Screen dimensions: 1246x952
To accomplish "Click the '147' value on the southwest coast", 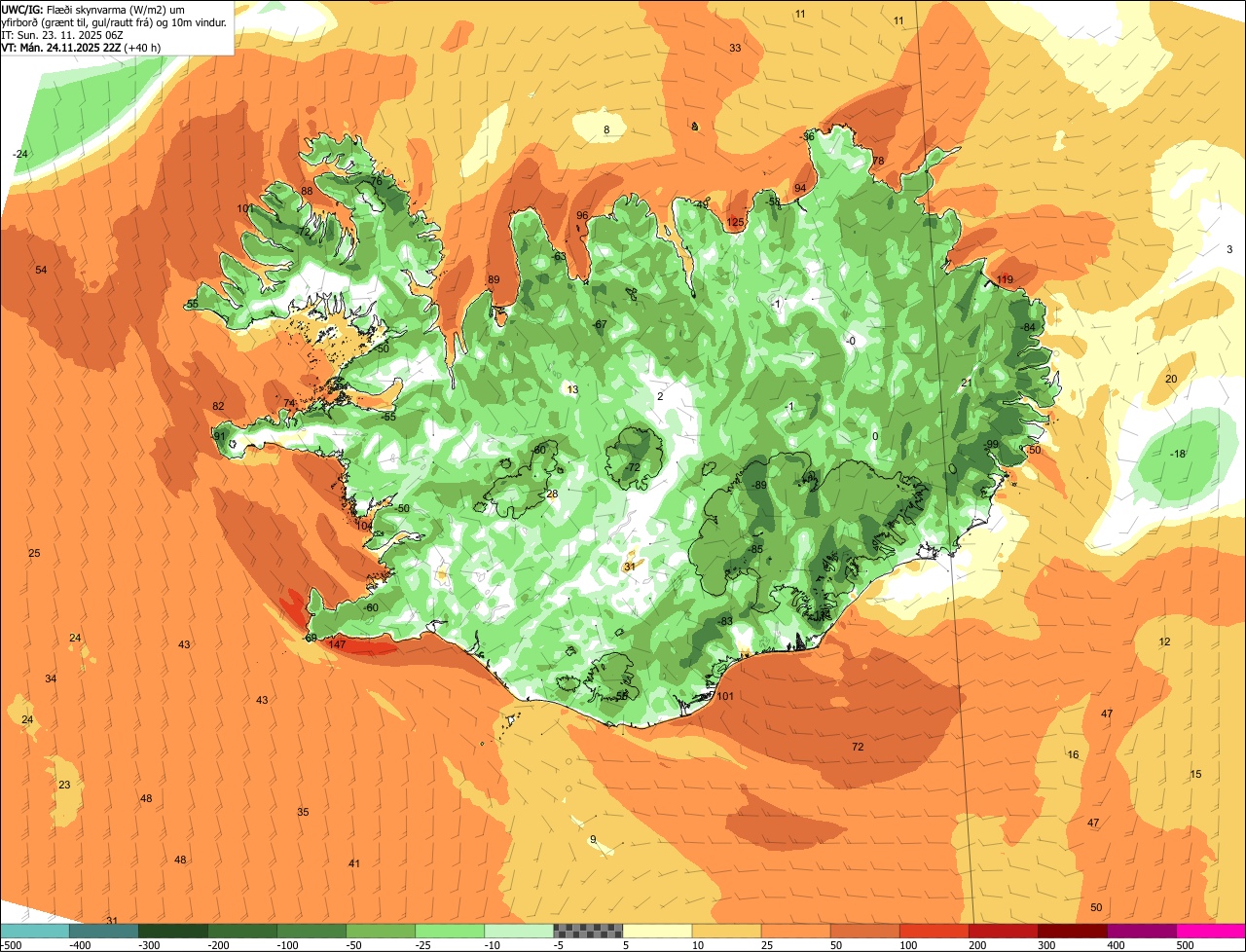I will click(x=337, y=644).
